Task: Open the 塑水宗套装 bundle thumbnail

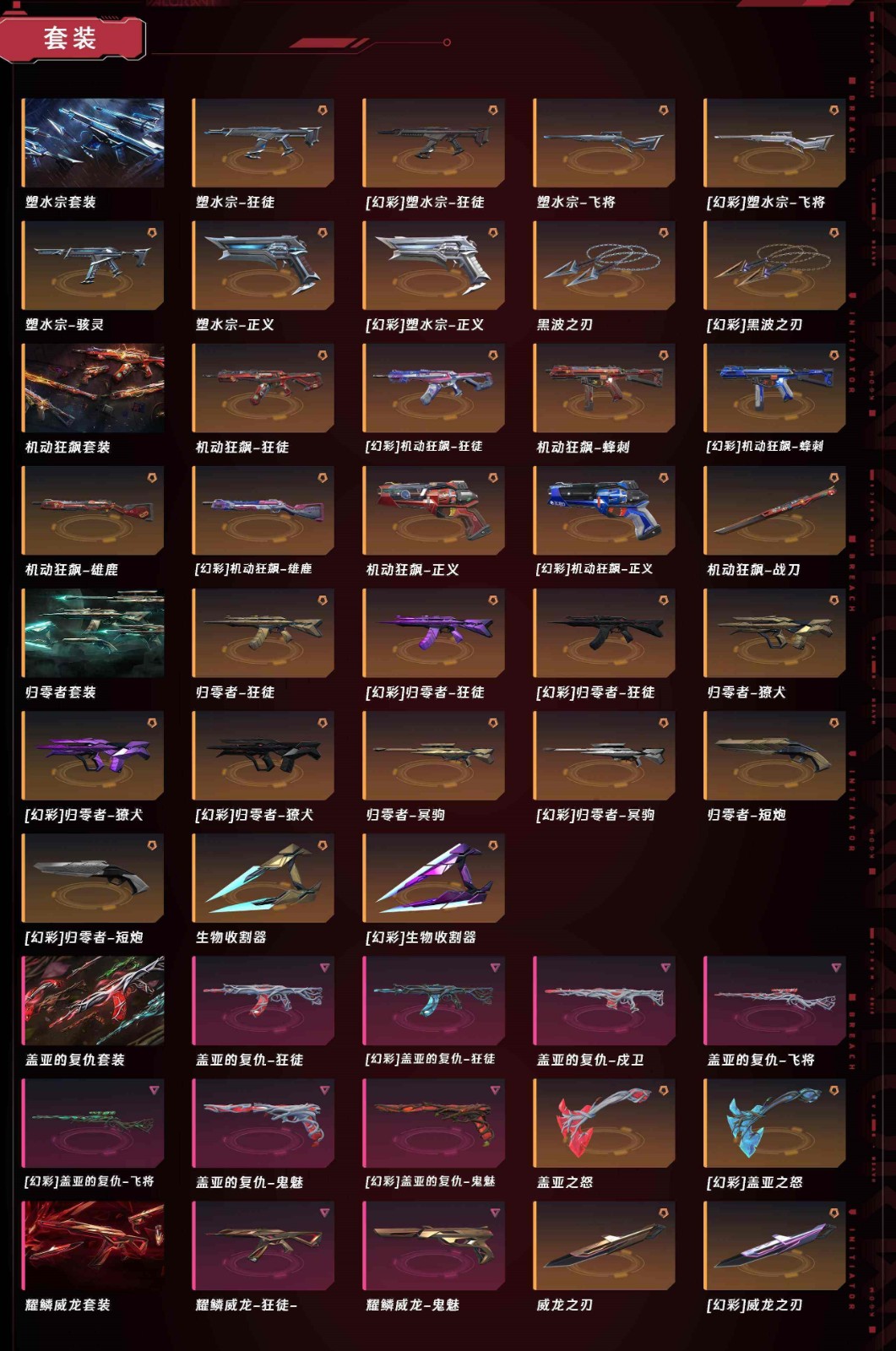Action: click(93, 143)
